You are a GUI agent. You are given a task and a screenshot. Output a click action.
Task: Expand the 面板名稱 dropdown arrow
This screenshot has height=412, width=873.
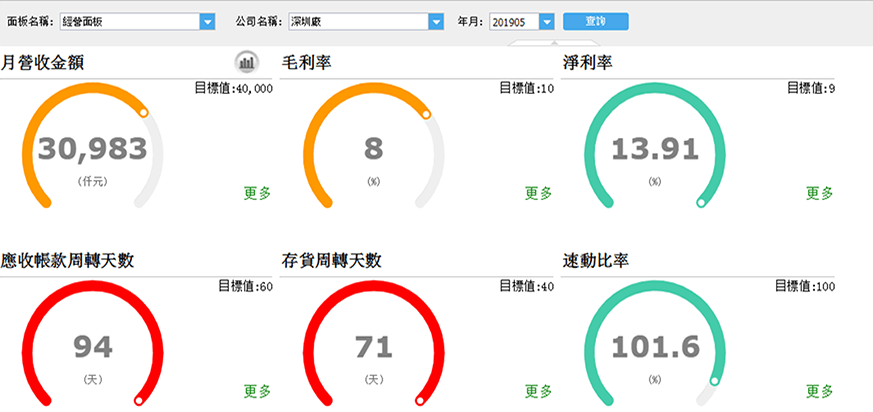tap(207, 21)
